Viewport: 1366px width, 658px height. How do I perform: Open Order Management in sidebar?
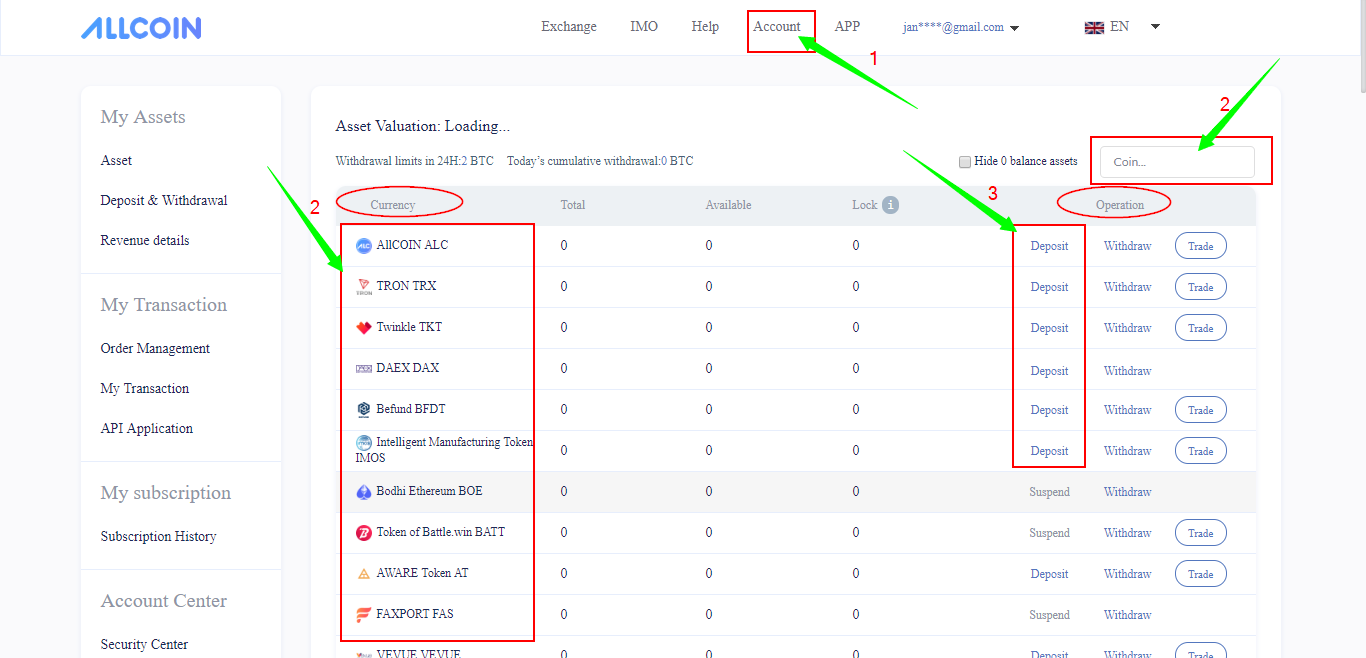coord(155,348)
